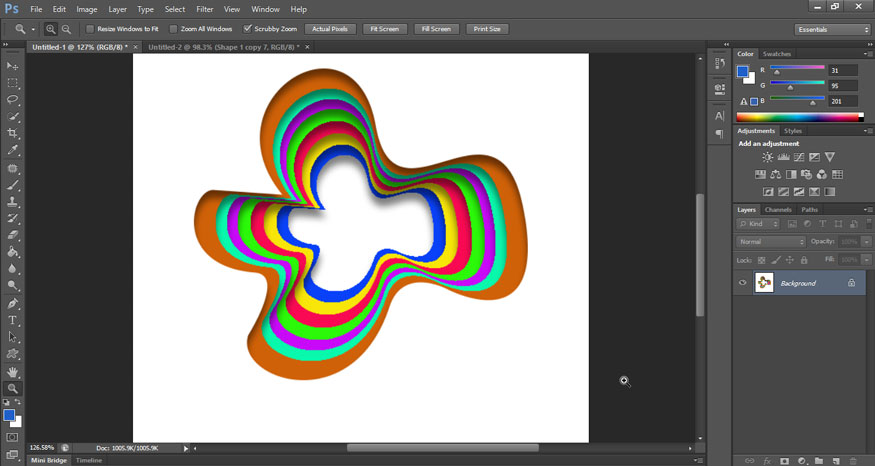This screenshot has height=466, width=875.
Task: Add a Color Balance adjustment
Action: [776, 175]
